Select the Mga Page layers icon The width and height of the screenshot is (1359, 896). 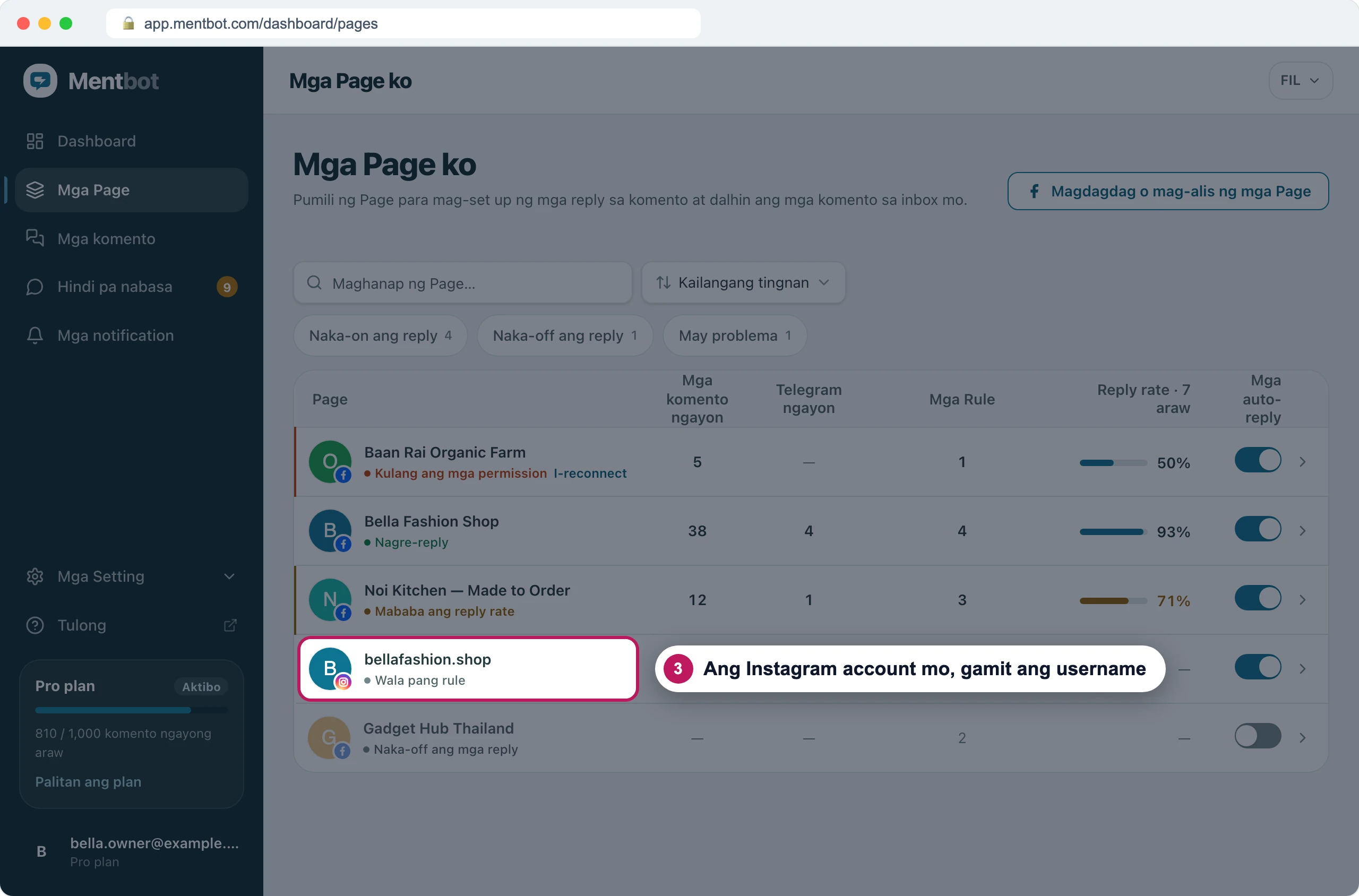[x=35, y=189]
